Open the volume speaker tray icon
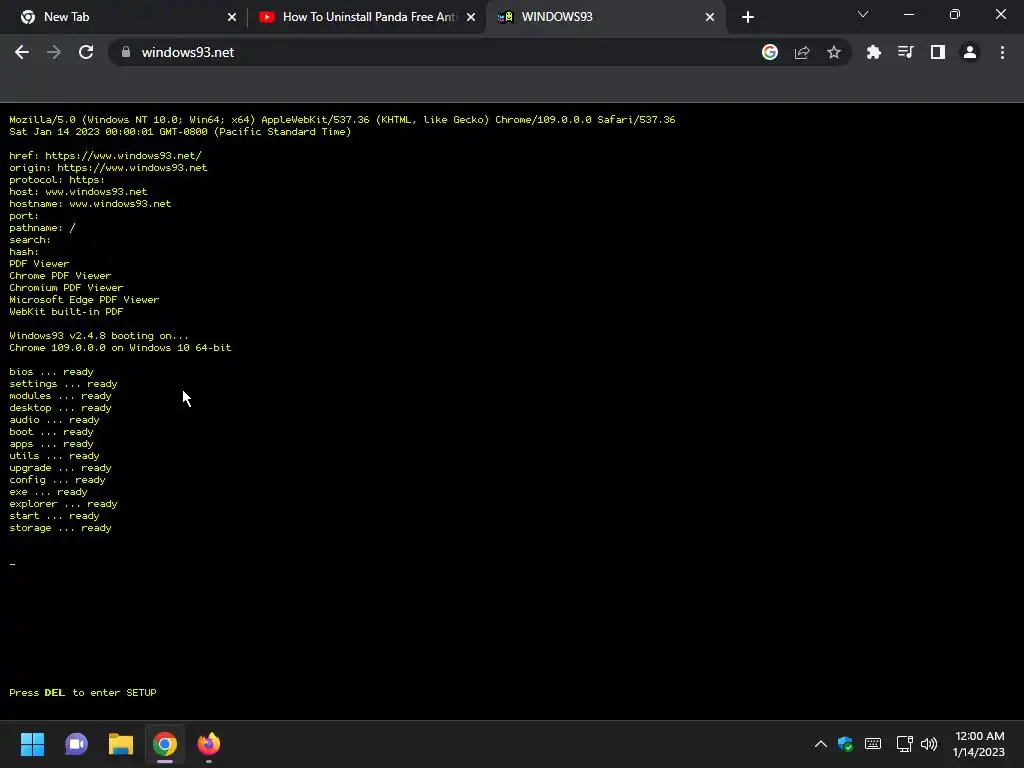Viewport: 1024px width, 768px height. 929,744
